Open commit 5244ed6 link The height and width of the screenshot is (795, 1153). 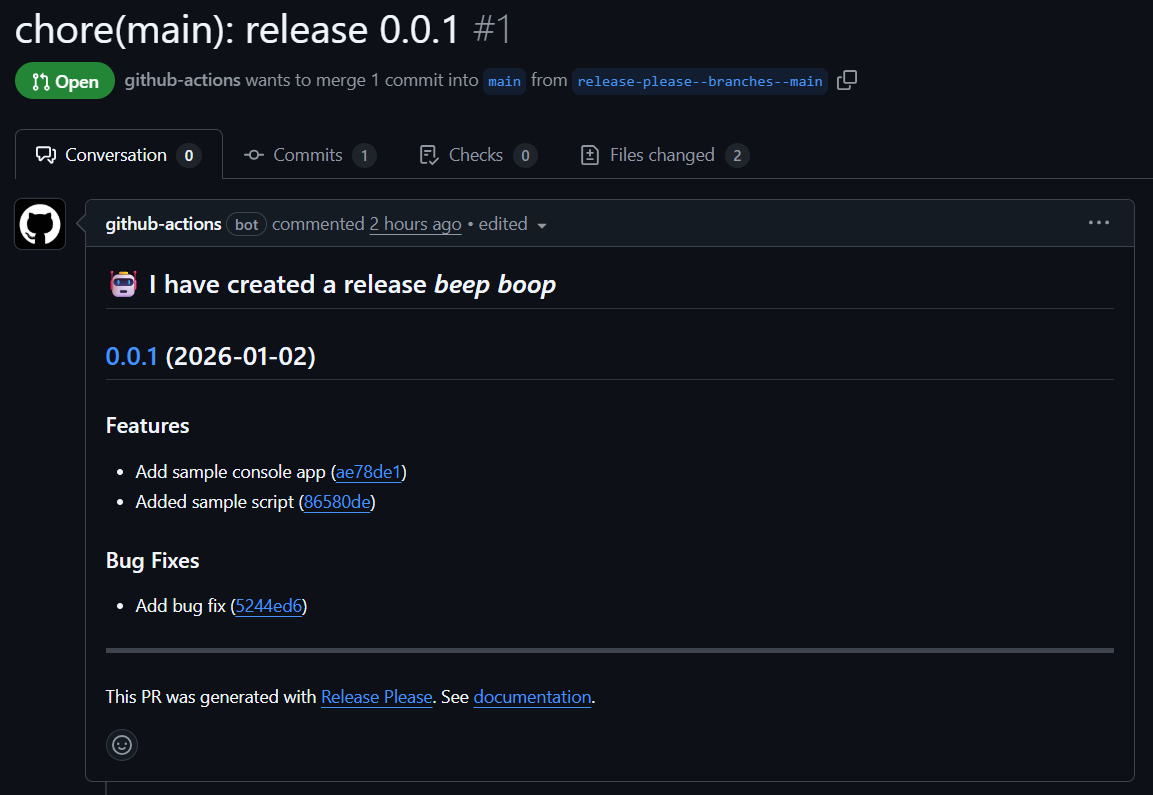[x=269, y=606]
